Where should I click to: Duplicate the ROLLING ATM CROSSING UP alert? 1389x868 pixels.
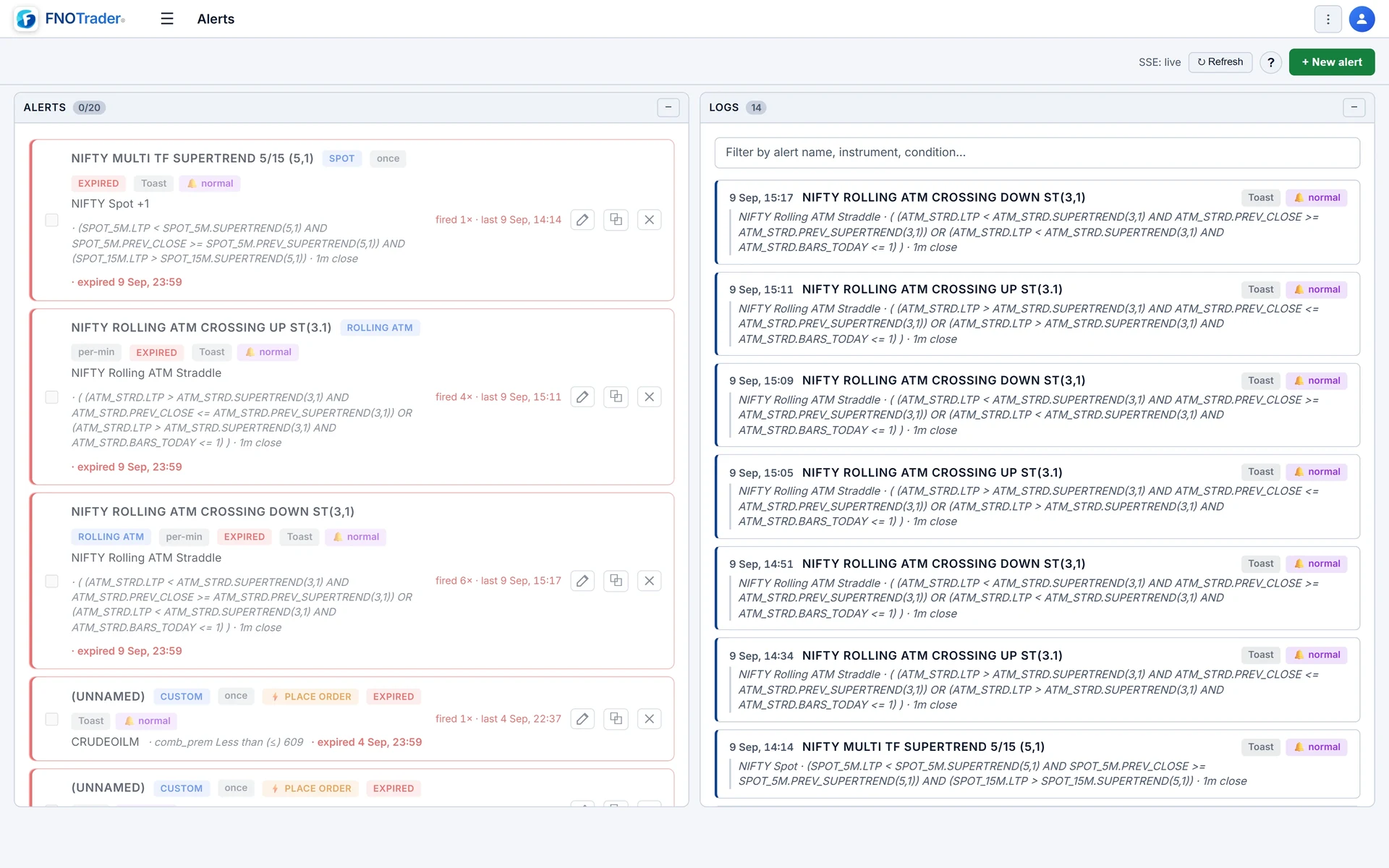[x=616, y=397]
